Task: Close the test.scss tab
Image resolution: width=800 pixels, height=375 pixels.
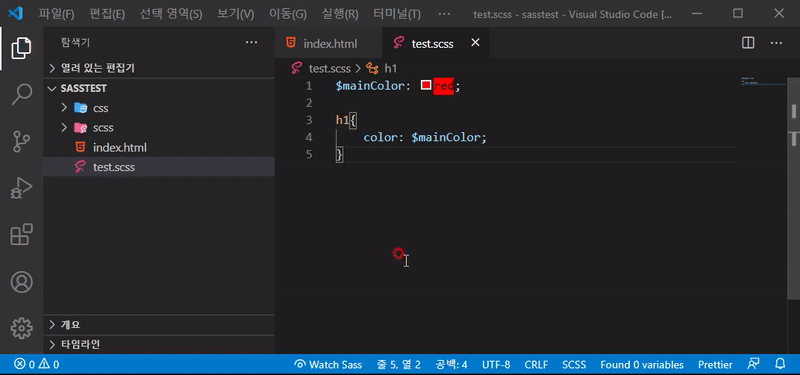Action: click(x=475, y=42)
